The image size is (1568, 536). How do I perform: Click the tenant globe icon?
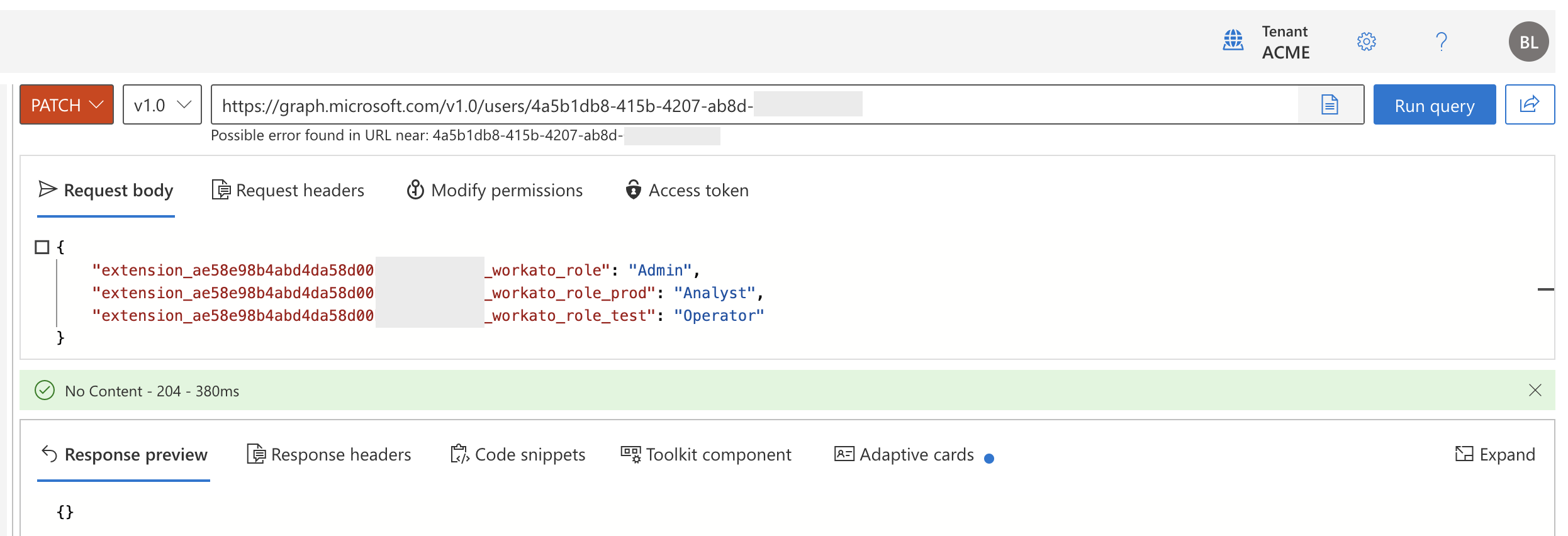[1233, 41]
